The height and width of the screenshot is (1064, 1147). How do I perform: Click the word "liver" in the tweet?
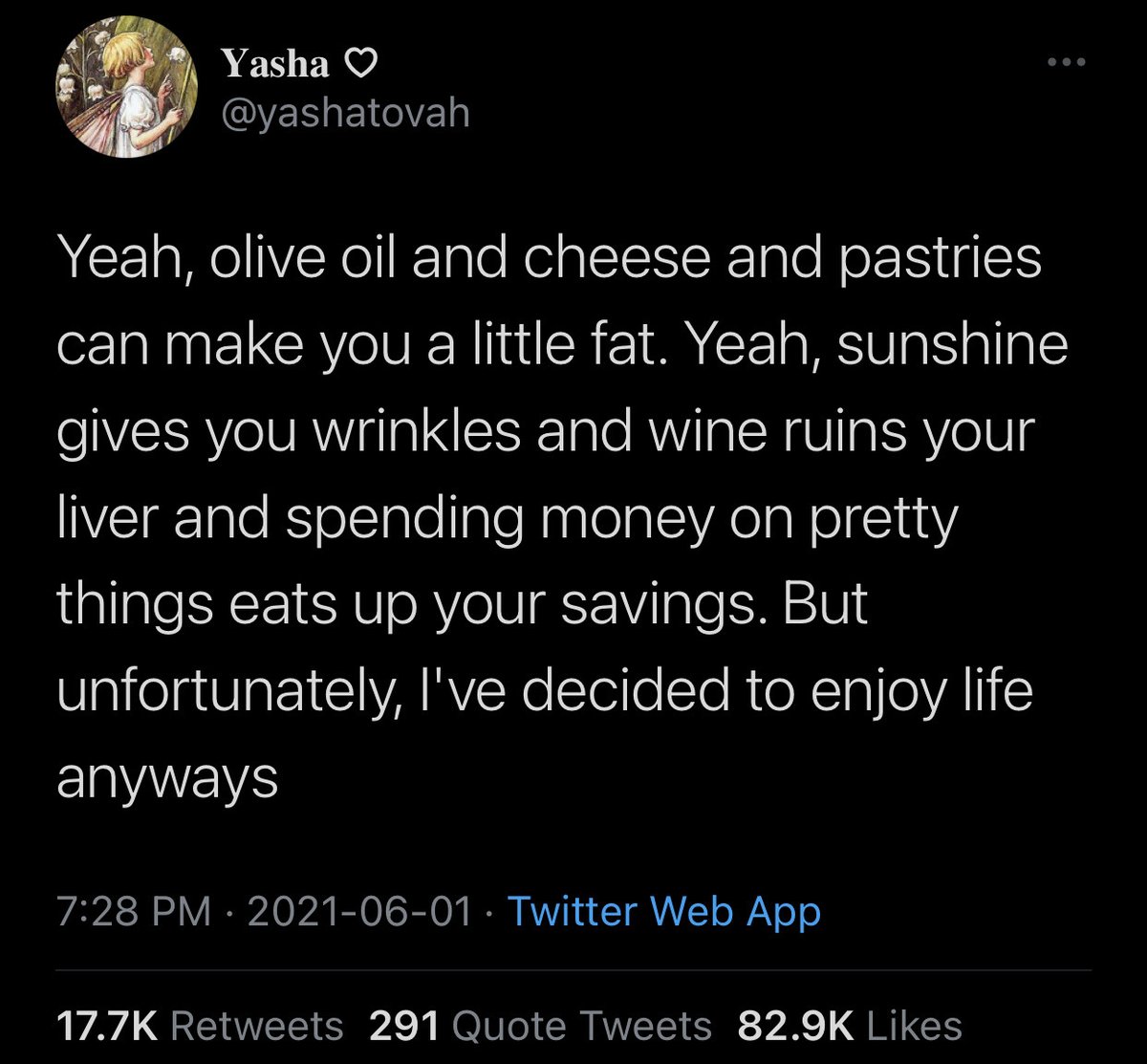click(108, 518)
